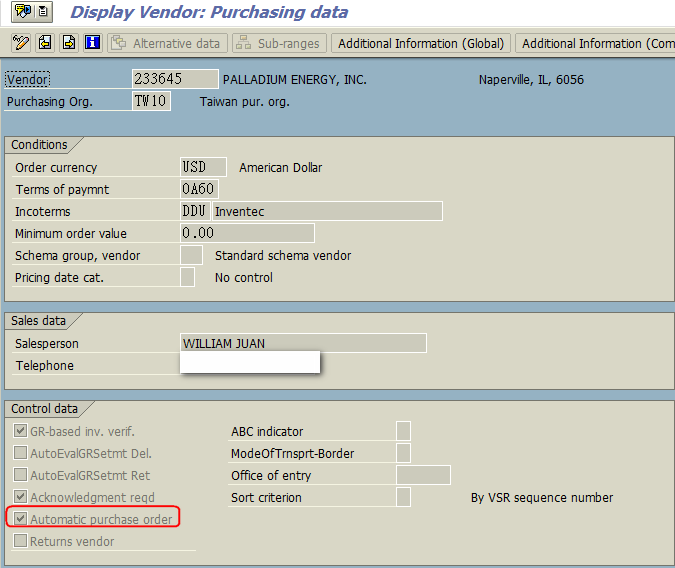The width and height of the screenshot is (675, 568).
Task: Click the Naperville, IL, 6056 address text
Action: point(531,80)
